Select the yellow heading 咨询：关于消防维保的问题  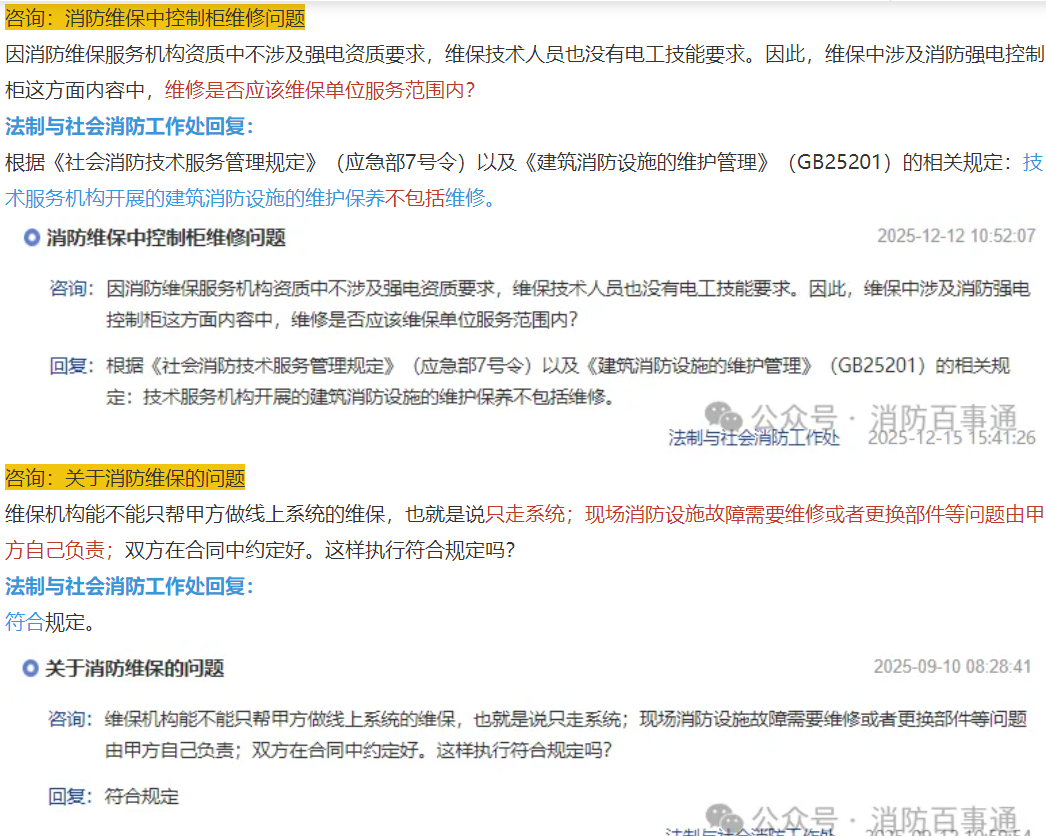coord(125,477)
